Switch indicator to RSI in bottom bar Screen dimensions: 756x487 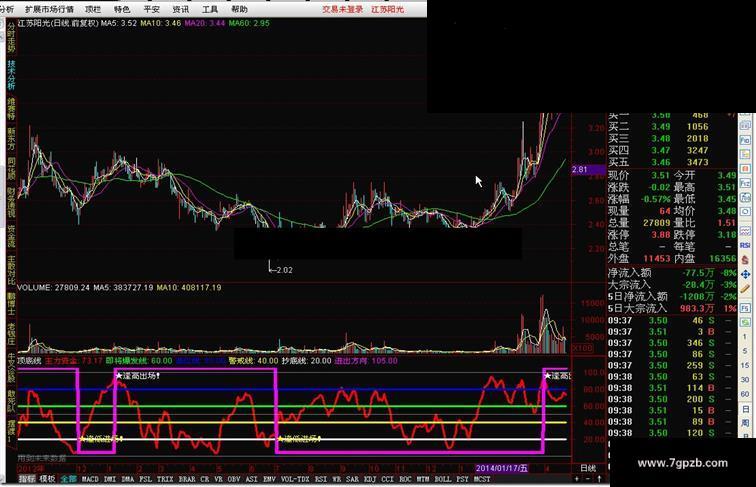[x=321, y=479]
